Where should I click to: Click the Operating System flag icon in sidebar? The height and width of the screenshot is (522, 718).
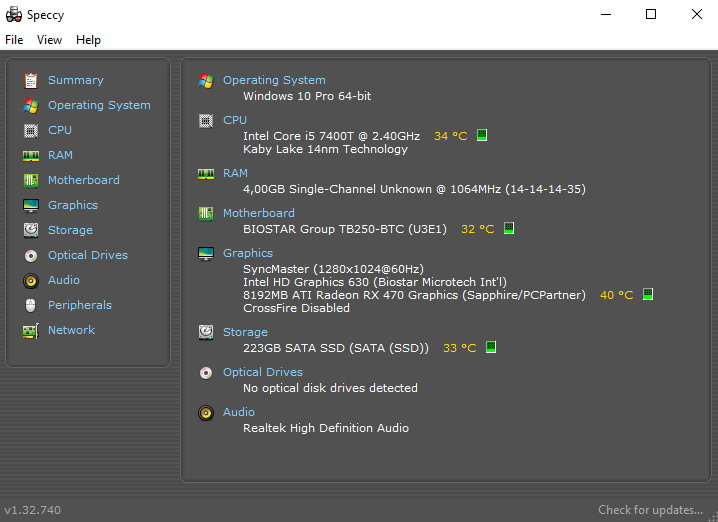tap(31, 106)
